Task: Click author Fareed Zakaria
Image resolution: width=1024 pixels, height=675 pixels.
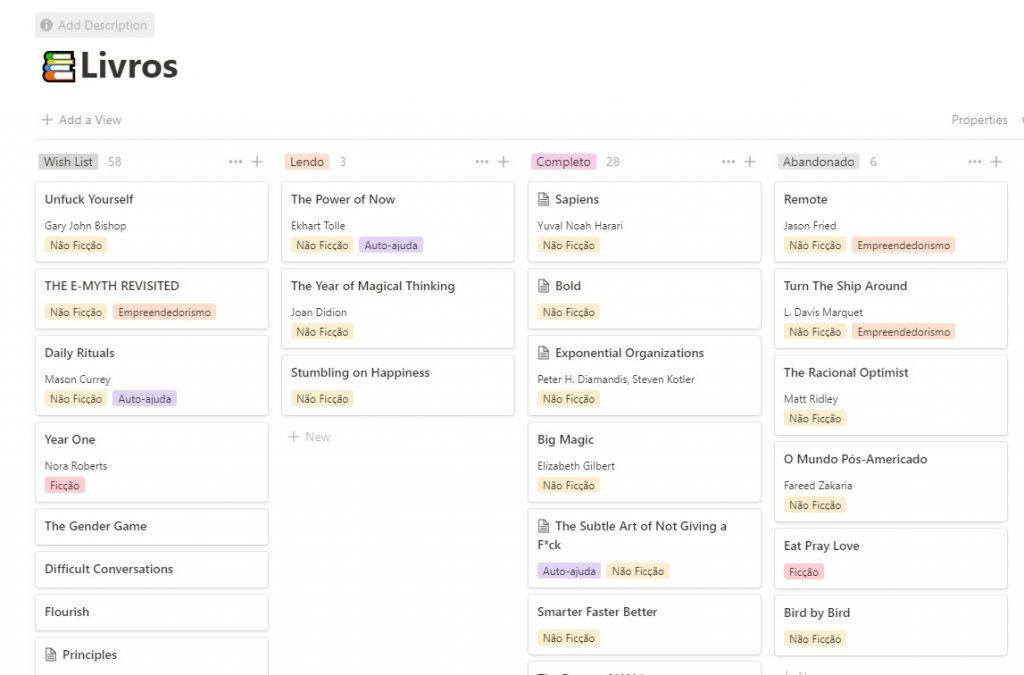Action: point(818,486)
